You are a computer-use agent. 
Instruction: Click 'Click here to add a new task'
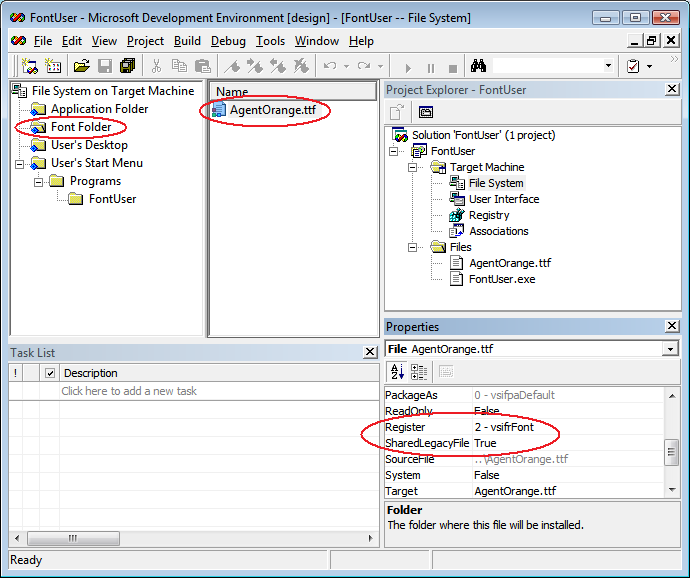pyautogui.click(x=129, y=391)
